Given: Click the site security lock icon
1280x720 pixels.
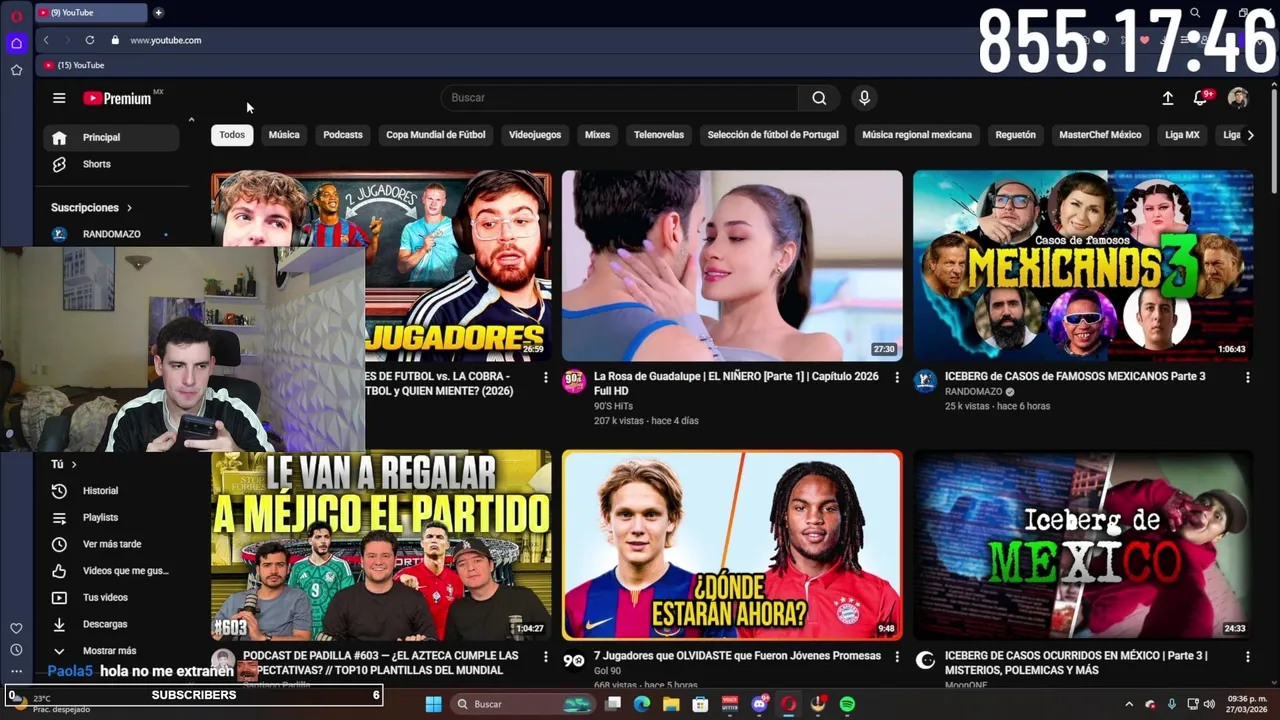Looking at the screenshot, I should [x=115, y=40].
